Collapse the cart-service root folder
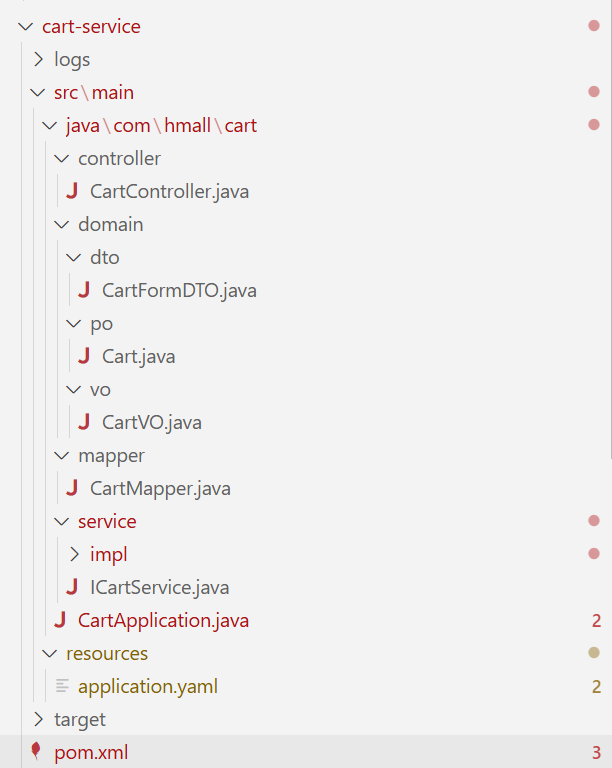The height and width of the screenshot is (768, 612). point(26,27)
